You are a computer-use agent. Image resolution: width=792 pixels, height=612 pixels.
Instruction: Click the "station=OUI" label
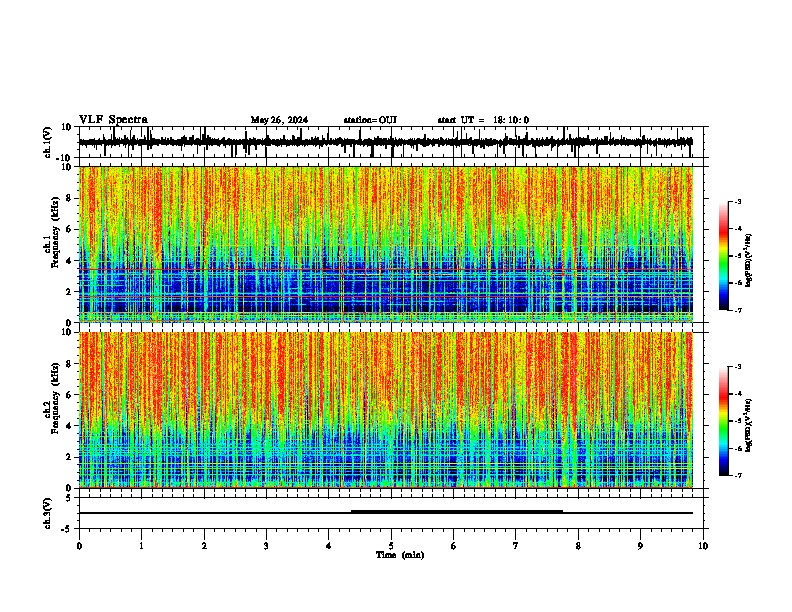(x=370, y=120)
